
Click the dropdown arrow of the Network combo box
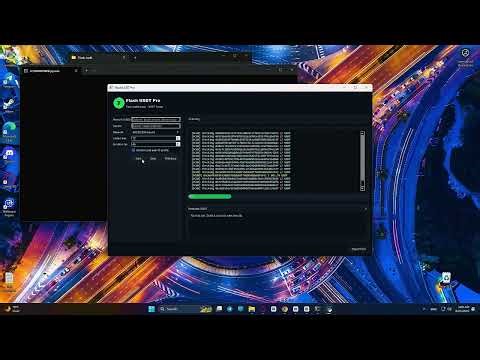(178, 132)
